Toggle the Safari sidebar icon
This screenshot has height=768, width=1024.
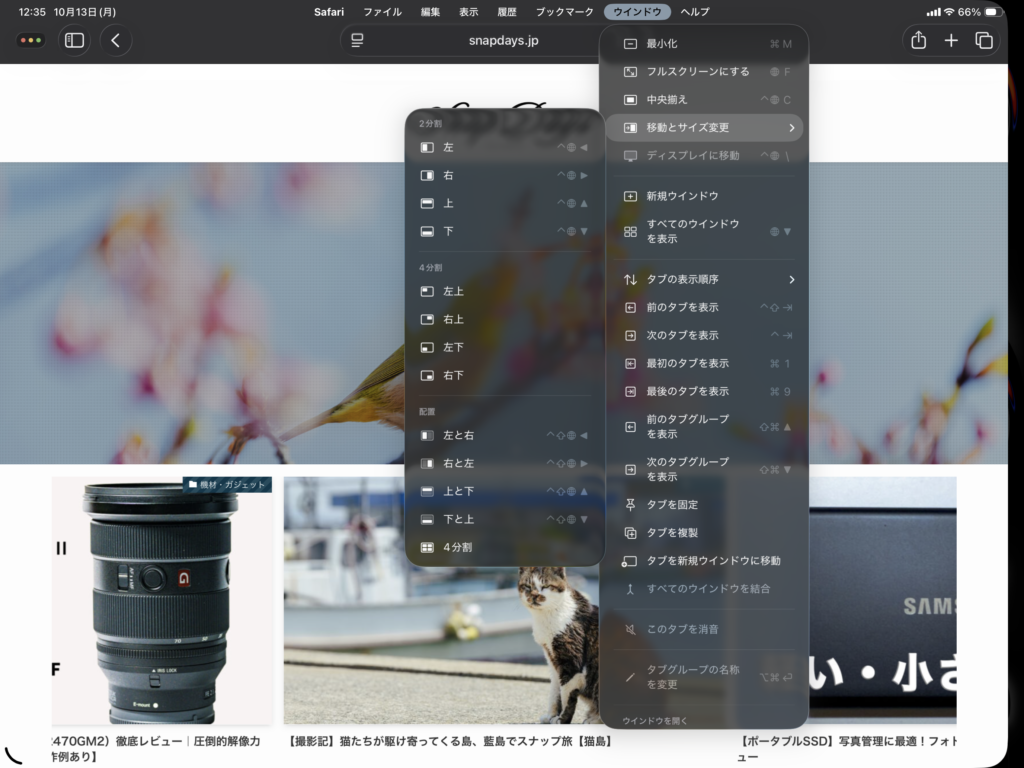[73, 40]
